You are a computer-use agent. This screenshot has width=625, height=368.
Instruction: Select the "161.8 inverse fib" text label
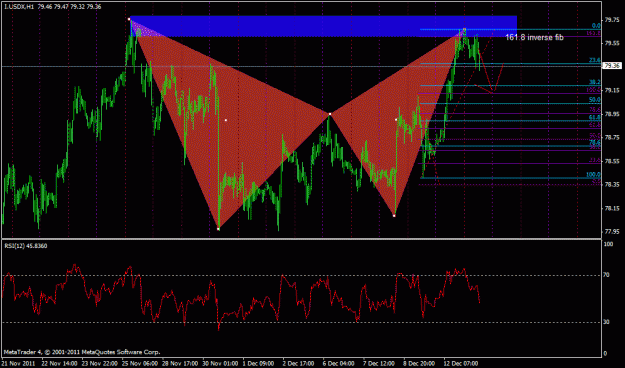pyautogui.click(x=535, y=37)
